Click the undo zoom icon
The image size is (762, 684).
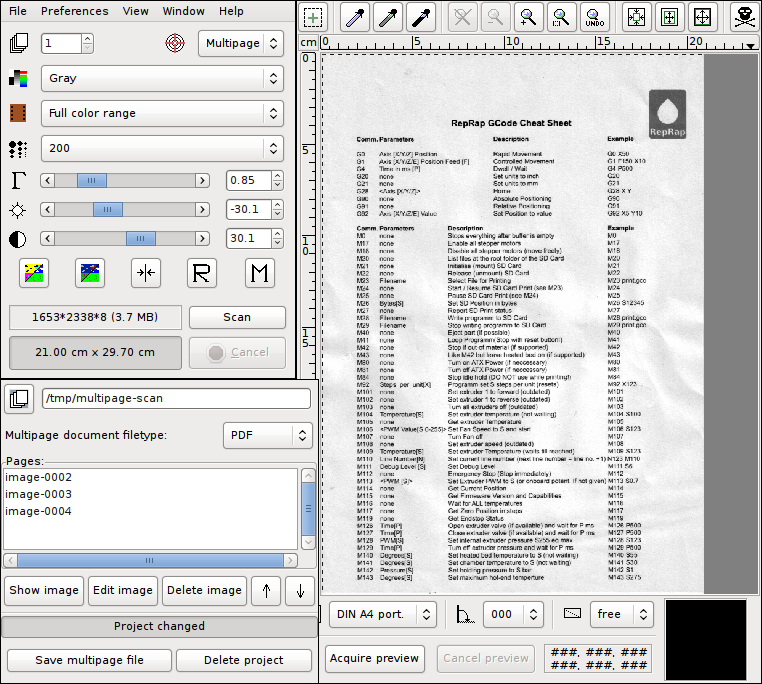click(594, 17)
